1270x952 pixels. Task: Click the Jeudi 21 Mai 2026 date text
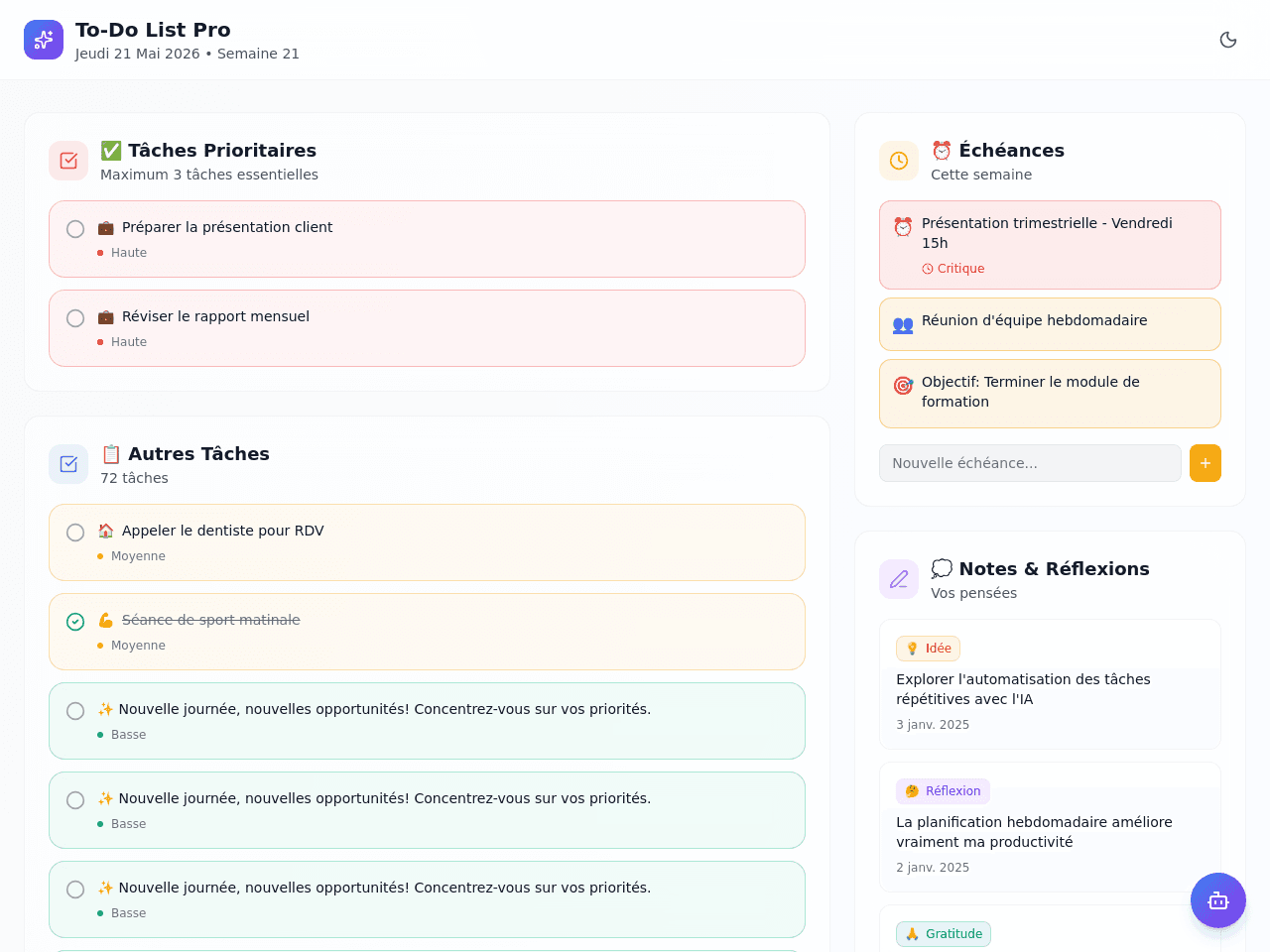click(138, 54)
